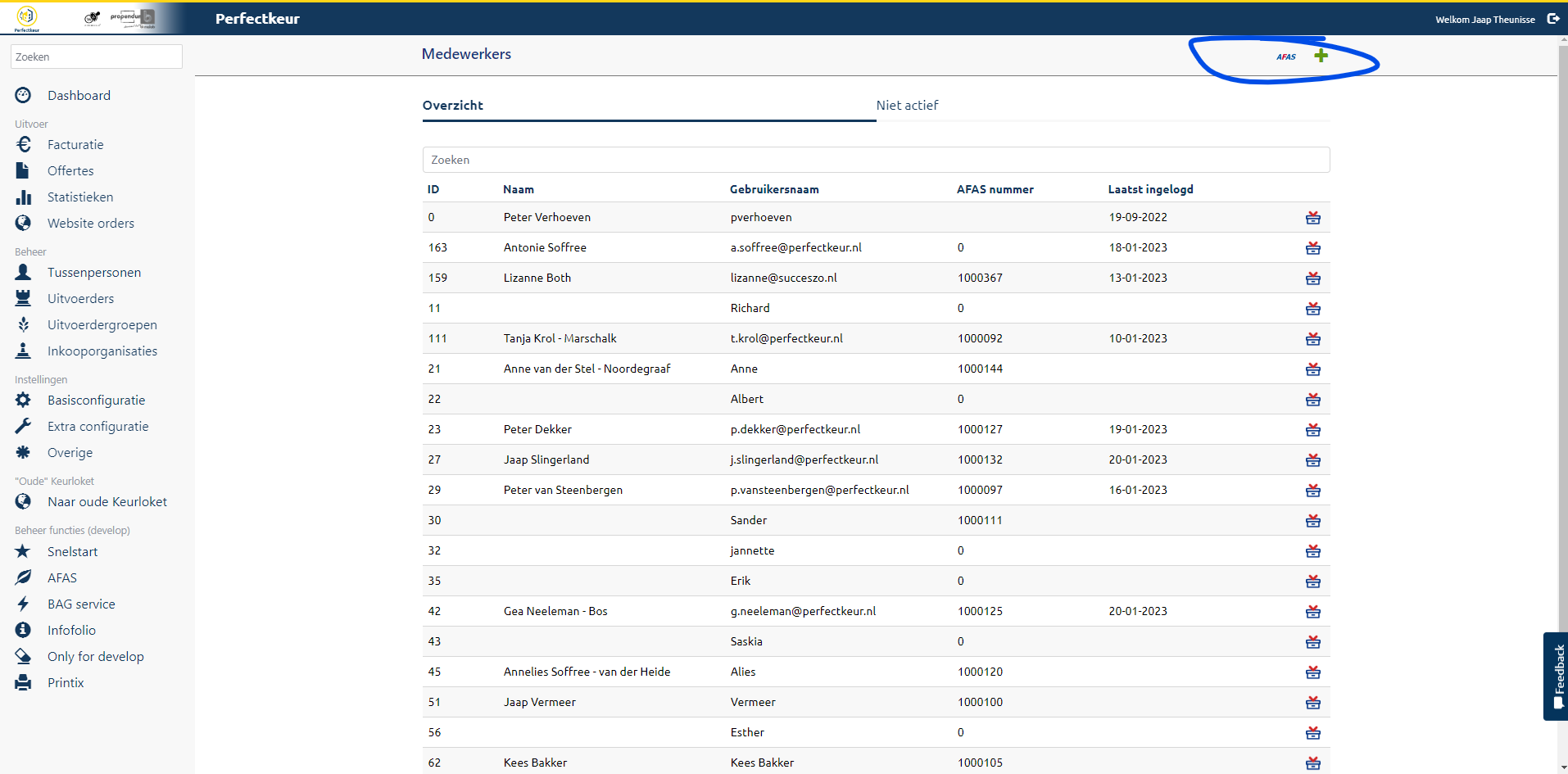This screenshot has height=774, width=1568.
Task: Click the gear icon for Basisconfiguratie
Action: pyautogui.click(x=23, y=400)
